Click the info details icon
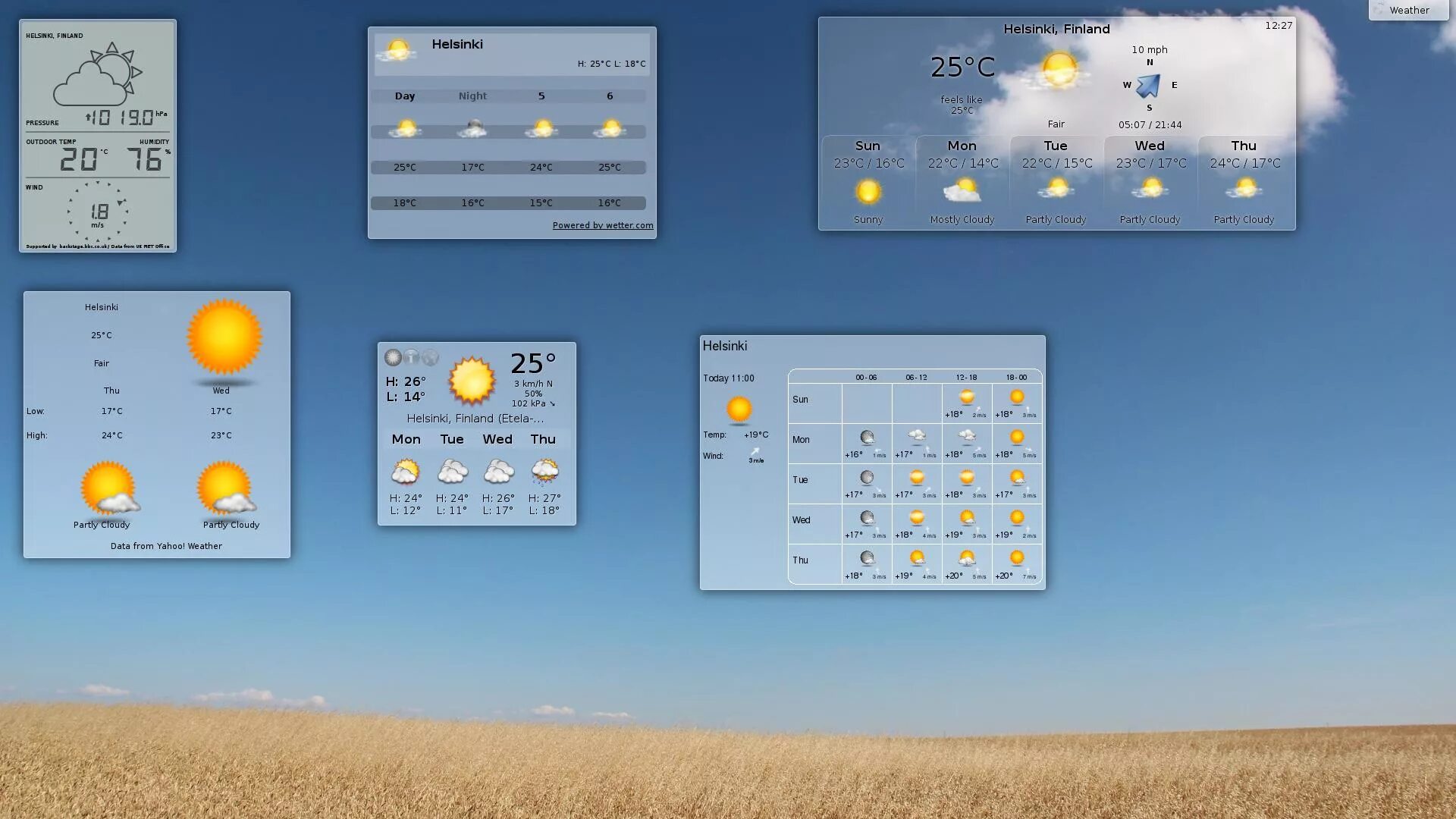 (411, 357)
